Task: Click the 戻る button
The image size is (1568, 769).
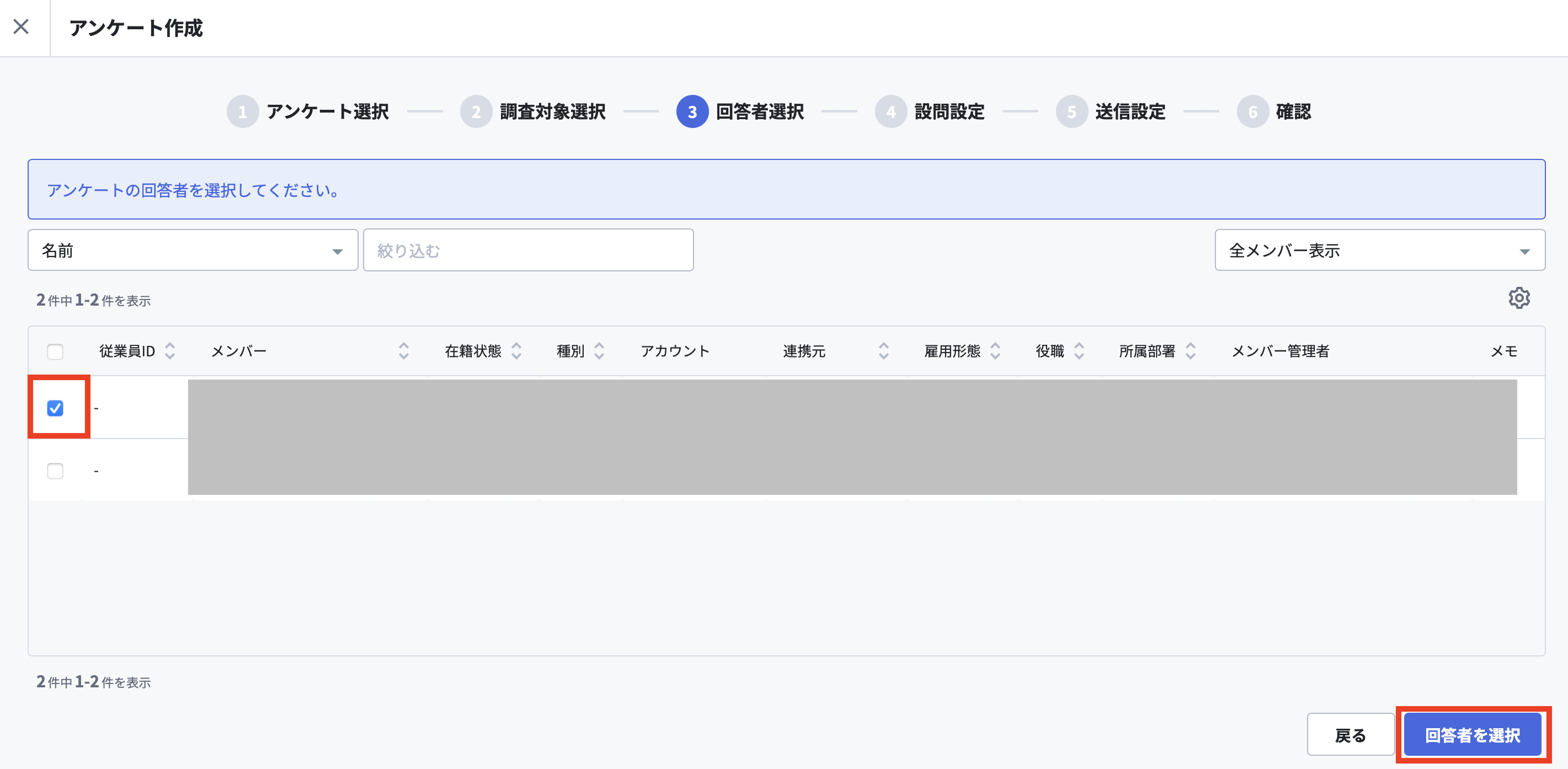Action: pyautogui.click(x=1351, y=735)
